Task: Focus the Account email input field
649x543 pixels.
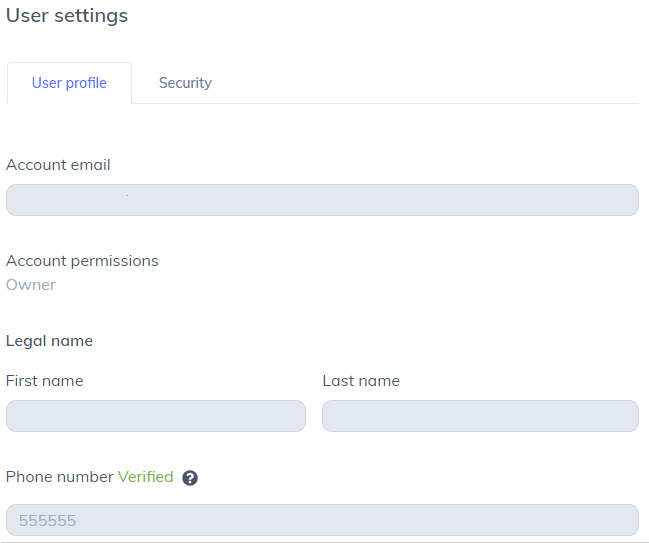Action: [322, 200]
